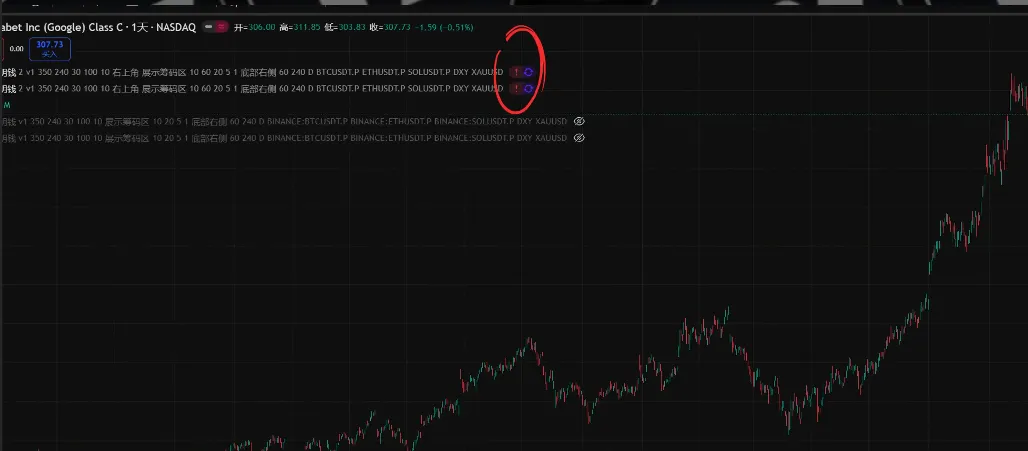
Task: Click the first indicator's purple reload icon
Action: point(528,72)
